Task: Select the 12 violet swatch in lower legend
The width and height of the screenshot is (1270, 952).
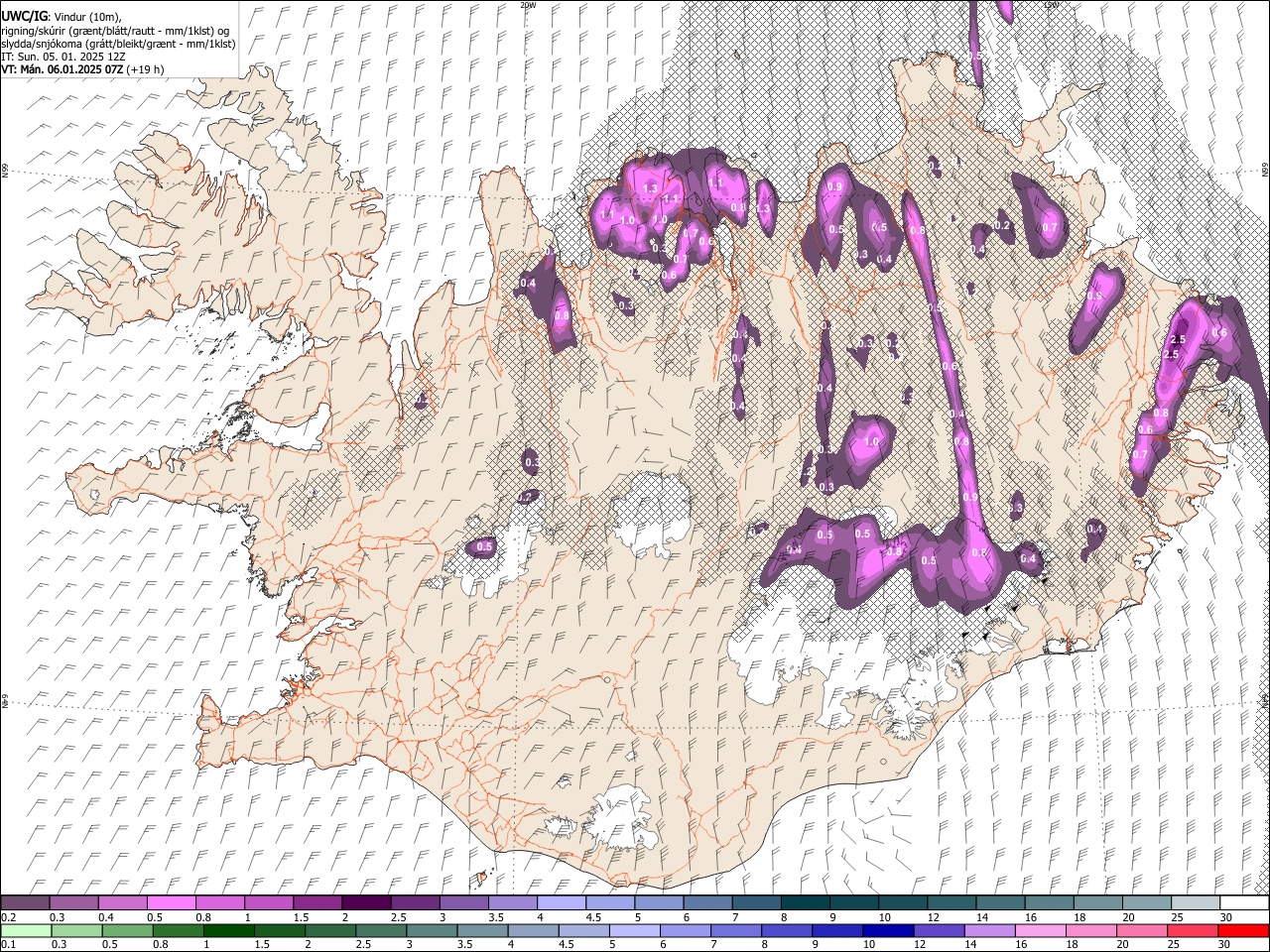Action: click(939, 931)
